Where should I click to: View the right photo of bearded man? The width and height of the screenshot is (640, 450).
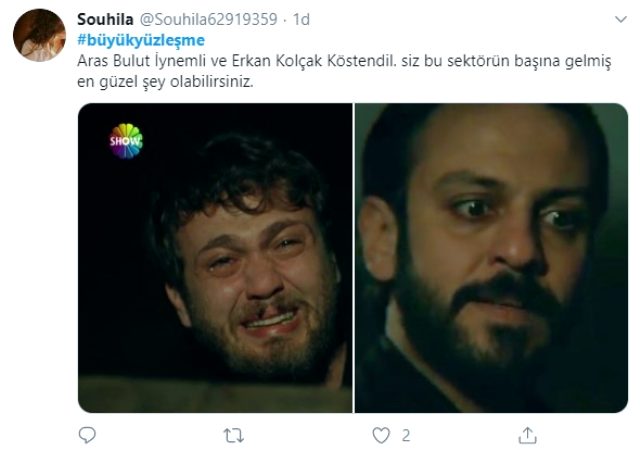point(491,258)
